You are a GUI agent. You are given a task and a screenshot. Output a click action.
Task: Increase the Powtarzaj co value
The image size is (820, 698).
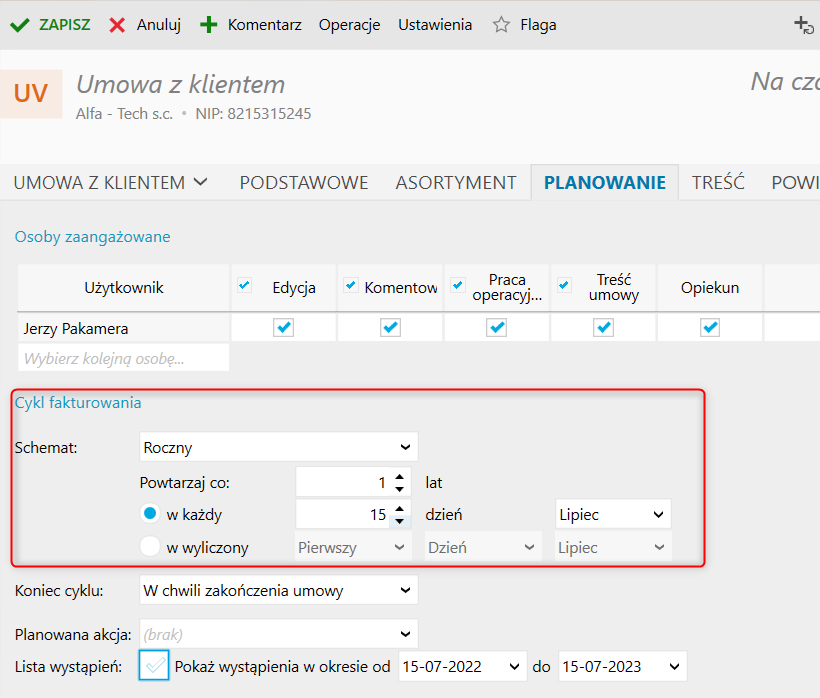click(x=400, y=477)
